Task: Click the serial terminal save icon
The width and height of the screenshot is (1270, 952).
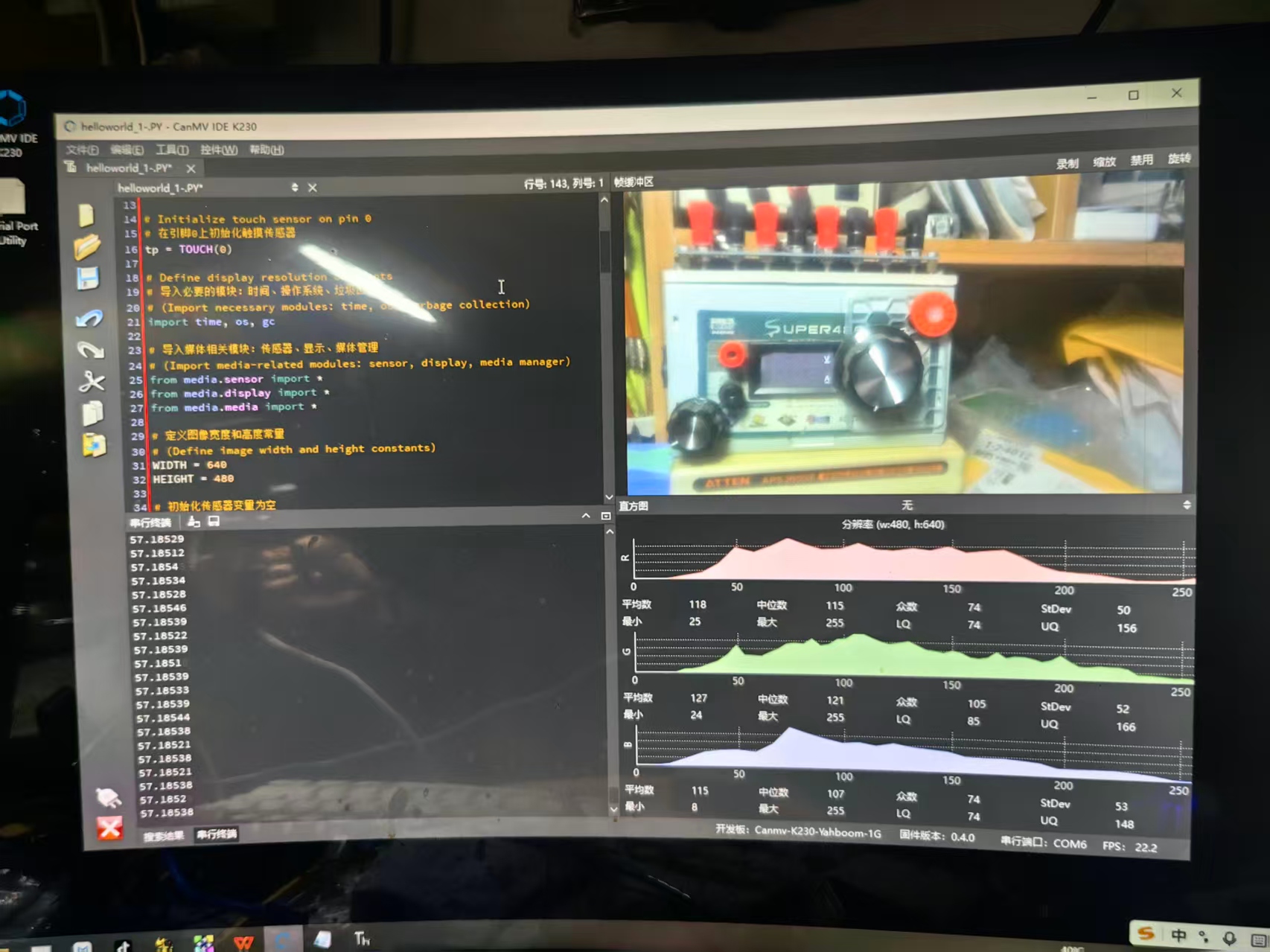Action: point(214,521)
